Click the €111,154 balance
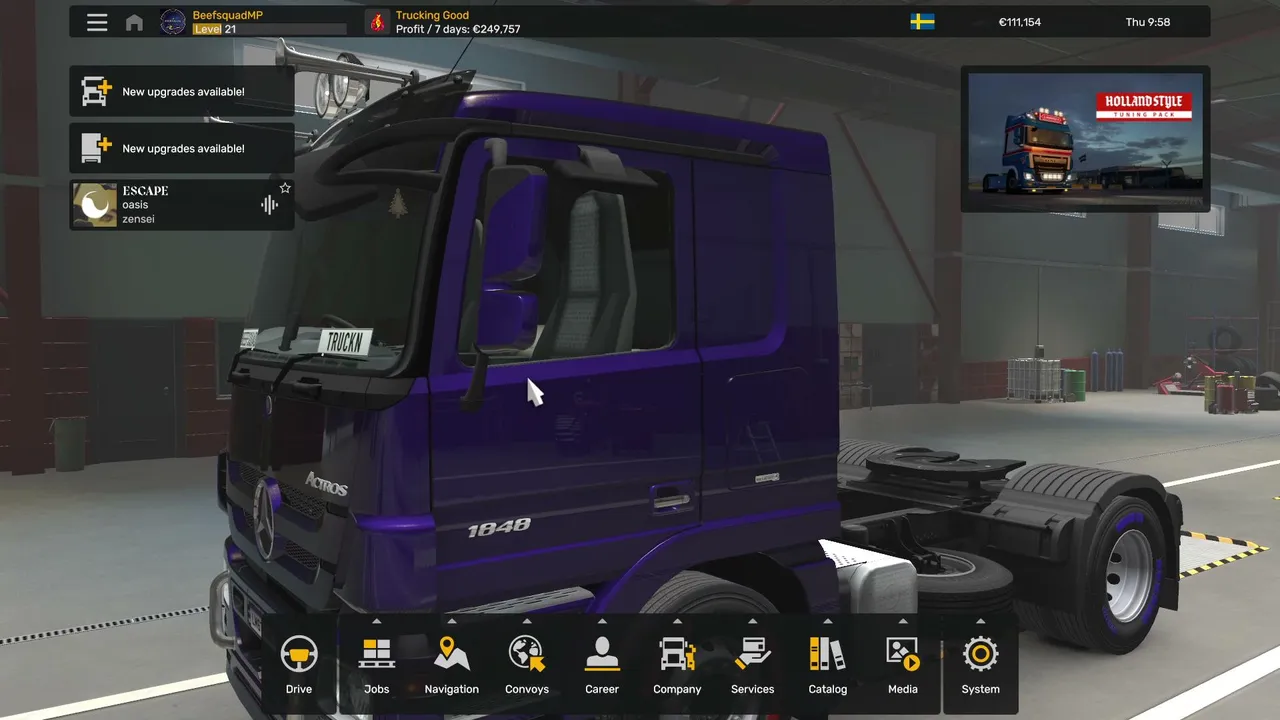The height and width of the screenshot is (720, 1280). [x=1020, y=22]
